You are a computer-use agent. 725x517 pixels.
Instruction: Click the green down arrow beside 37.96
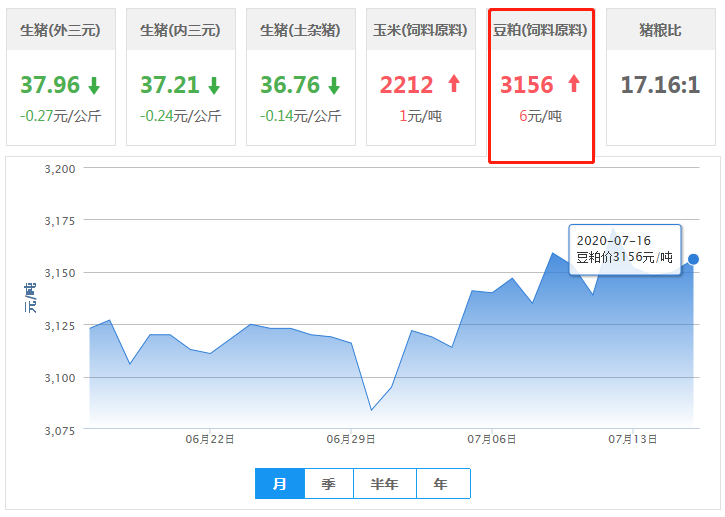click(x=93, y=85)
